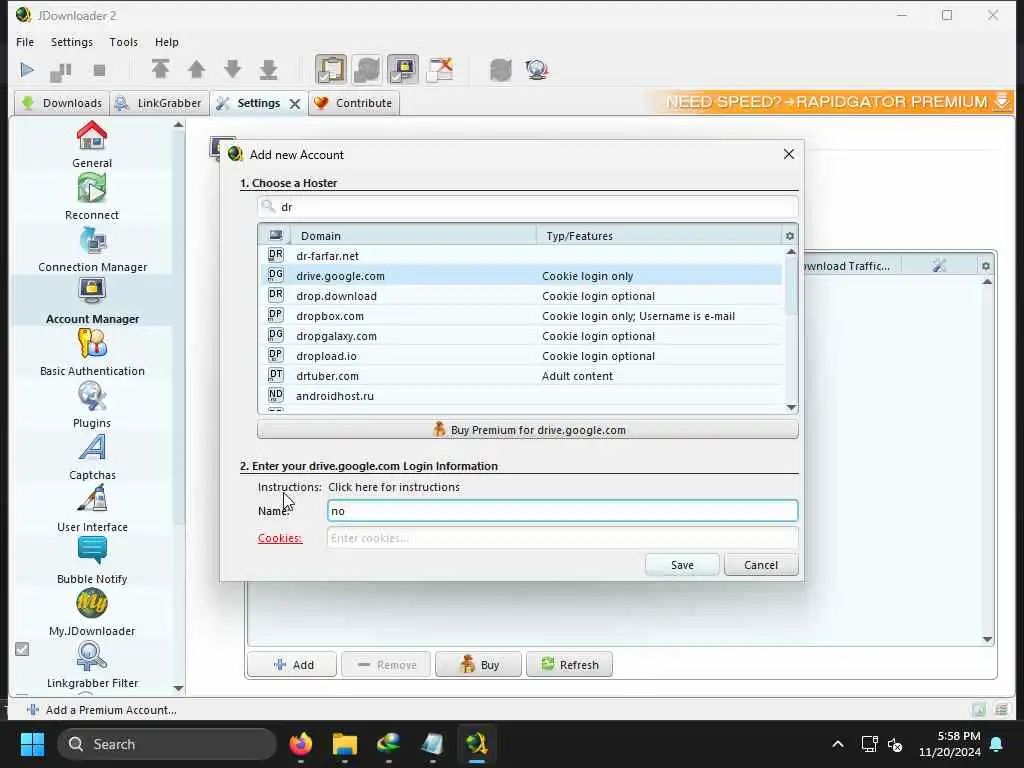This screenshot has width=1024, height=768.
Task: Sort by Typ/Features column header
Action: pos(659,236)
